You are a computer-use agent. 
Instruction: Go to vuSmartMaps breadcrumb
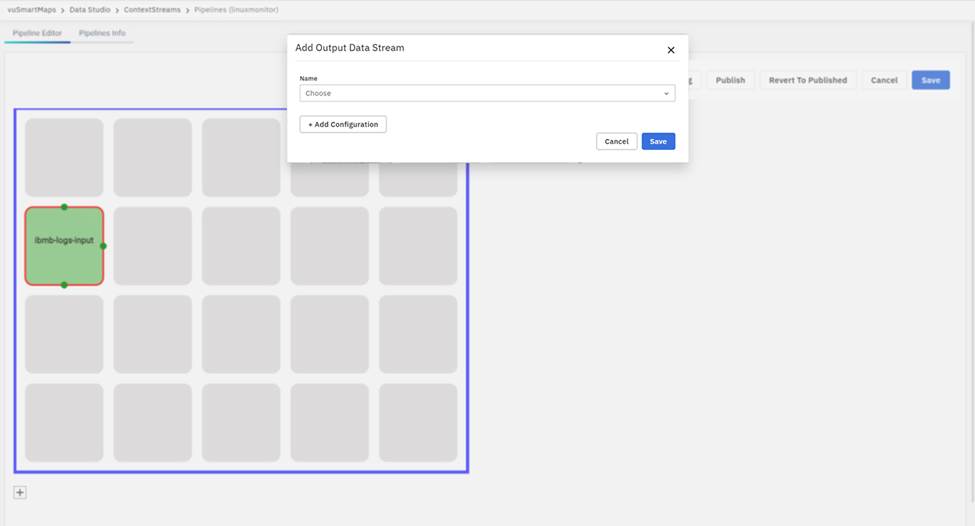pos(31,9)
